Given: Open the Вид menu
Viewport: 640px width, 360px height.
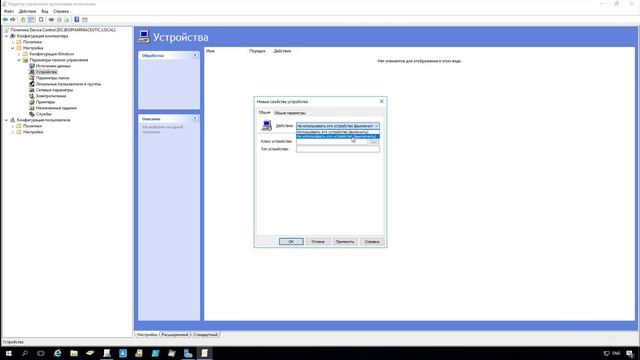Looking at the screenshot, I should (x=44, y=11).
